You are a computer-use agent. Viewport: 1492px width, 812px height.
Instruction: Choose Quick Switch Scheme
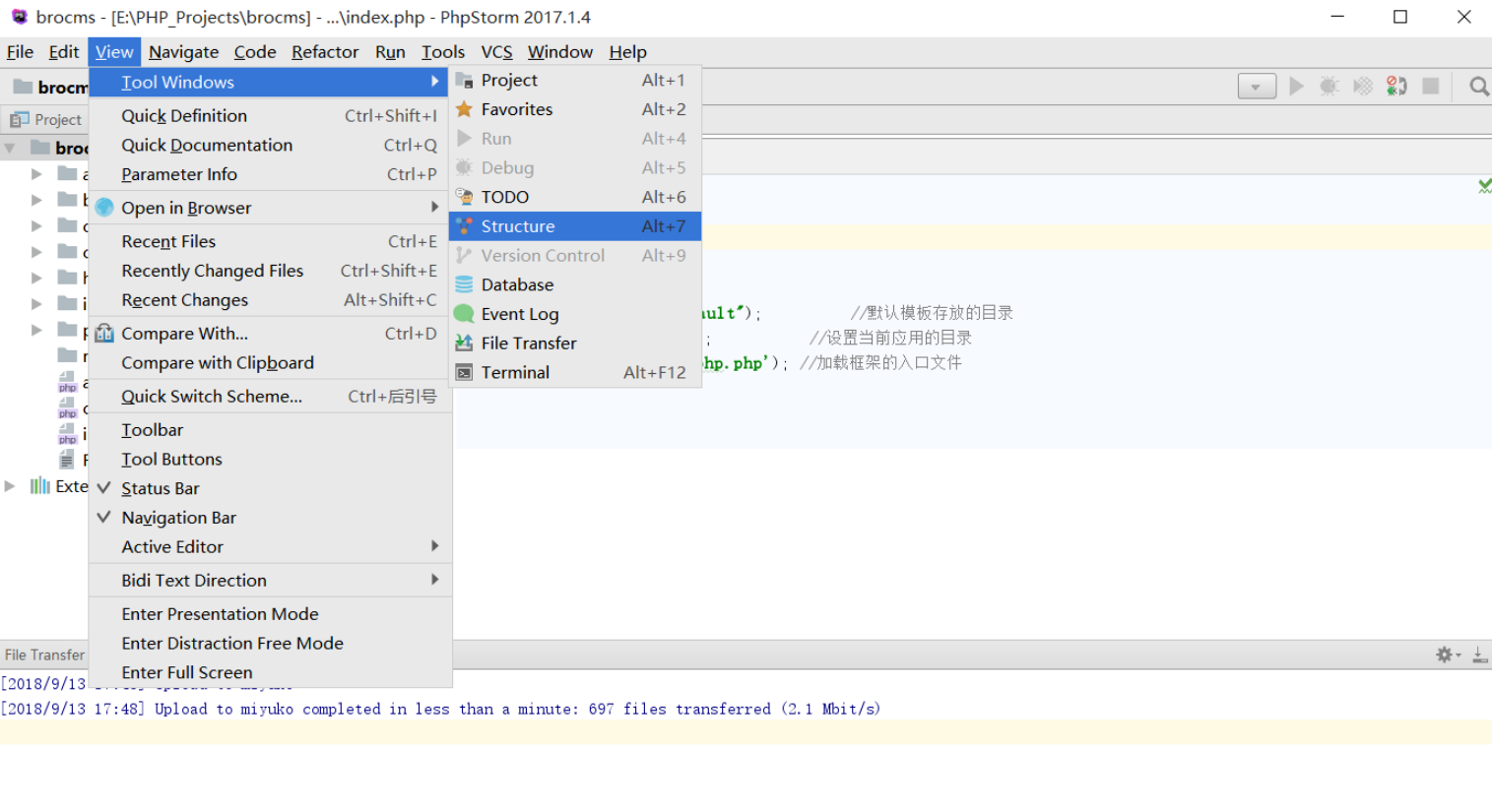271,397
